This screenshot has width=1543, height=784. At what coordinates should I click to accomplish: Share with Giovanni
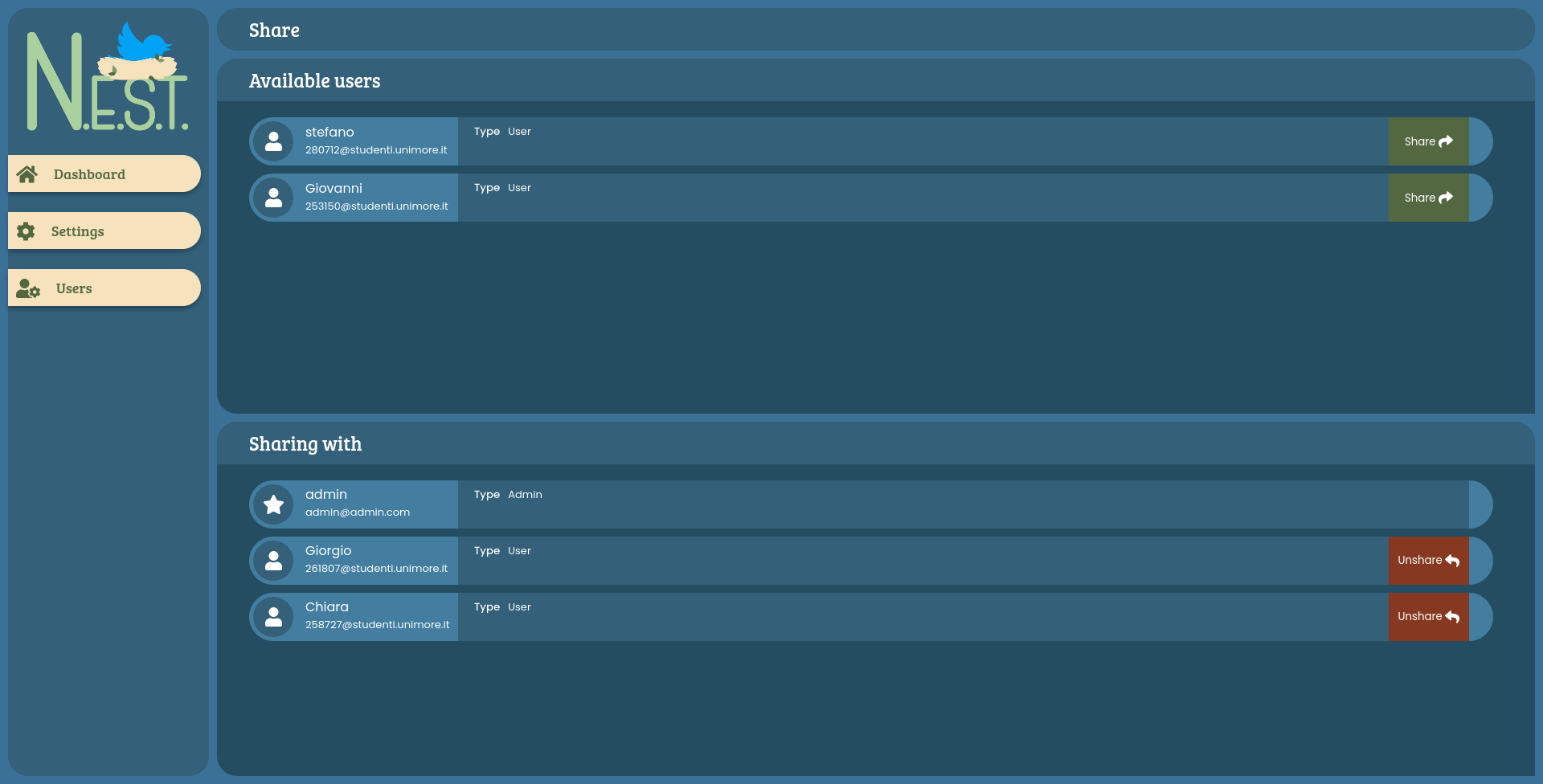coord(1427,197)
